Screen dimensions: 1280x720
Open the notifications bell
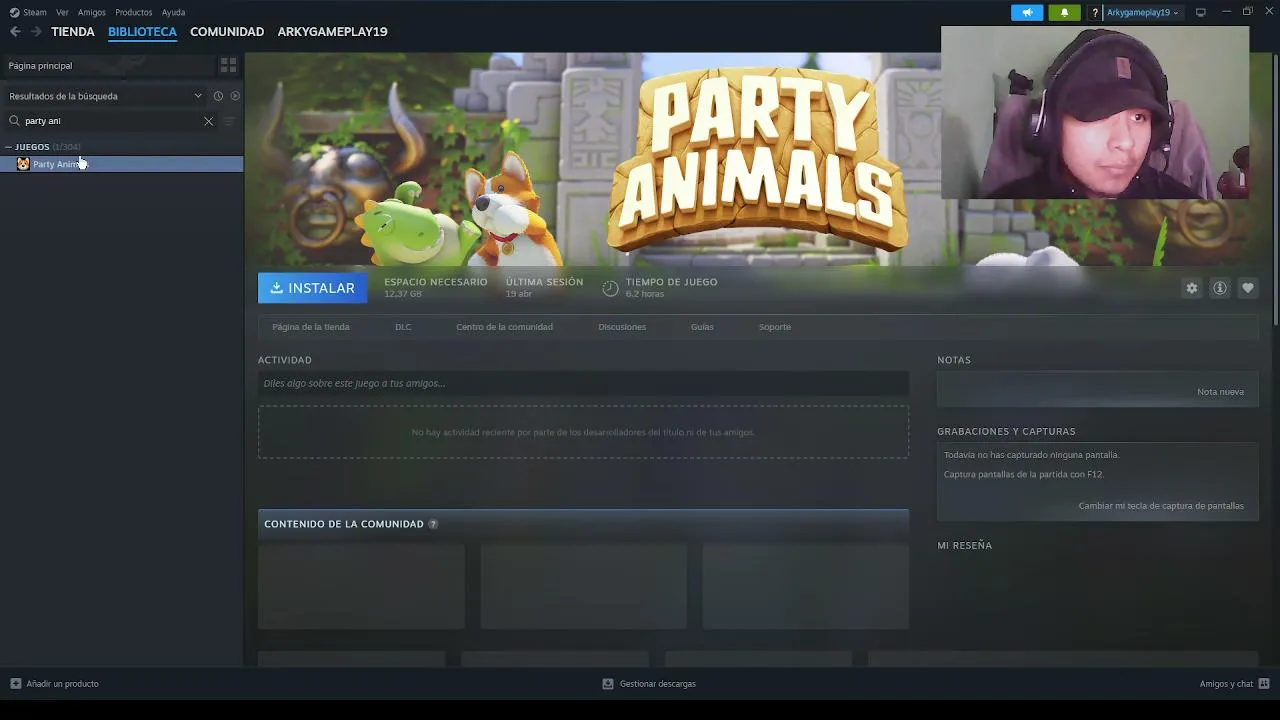coord(1064,12)
